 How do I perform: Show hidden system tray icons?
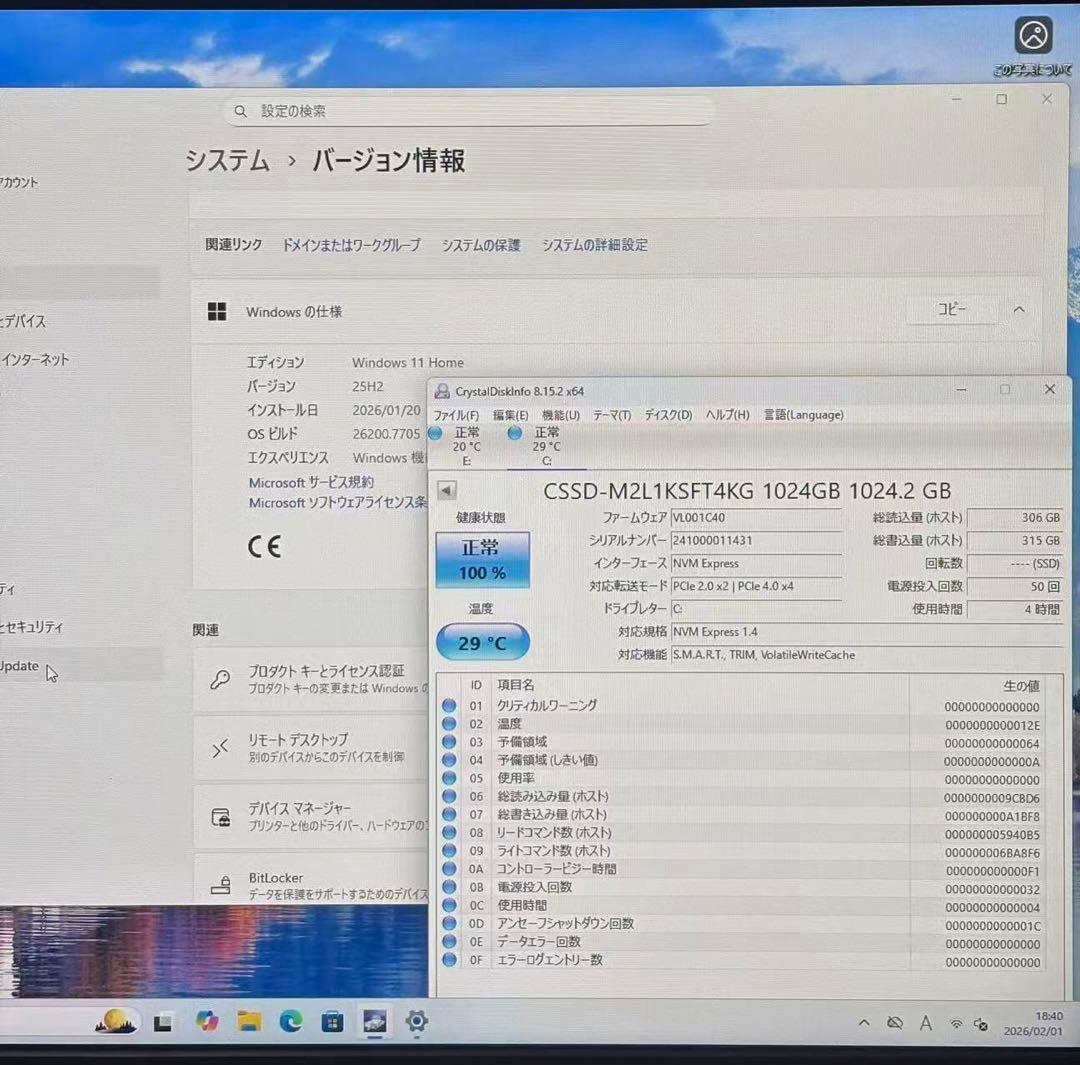[864, 1022]
